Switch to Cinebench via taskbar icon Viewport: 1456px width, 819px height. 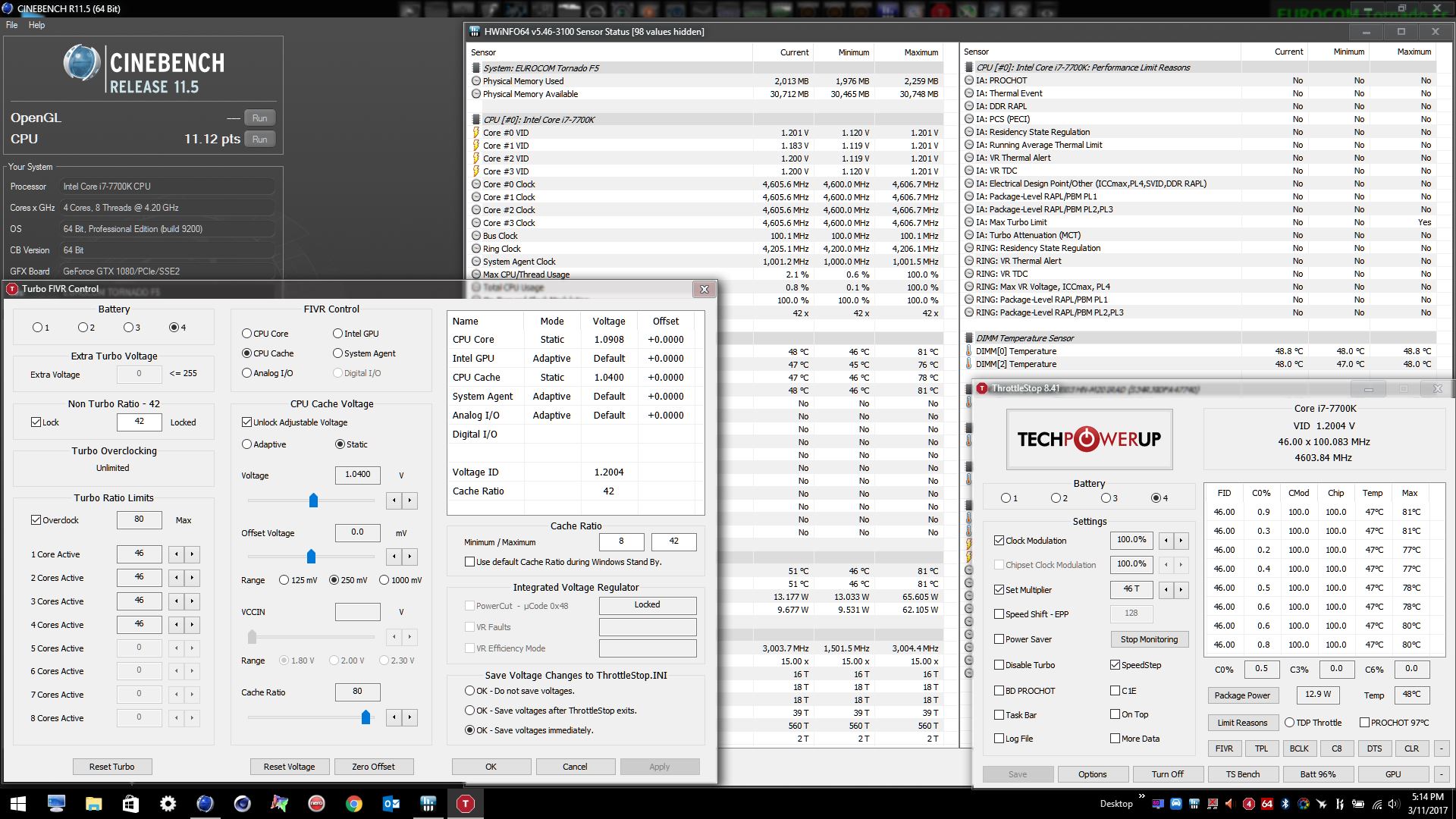205,804
